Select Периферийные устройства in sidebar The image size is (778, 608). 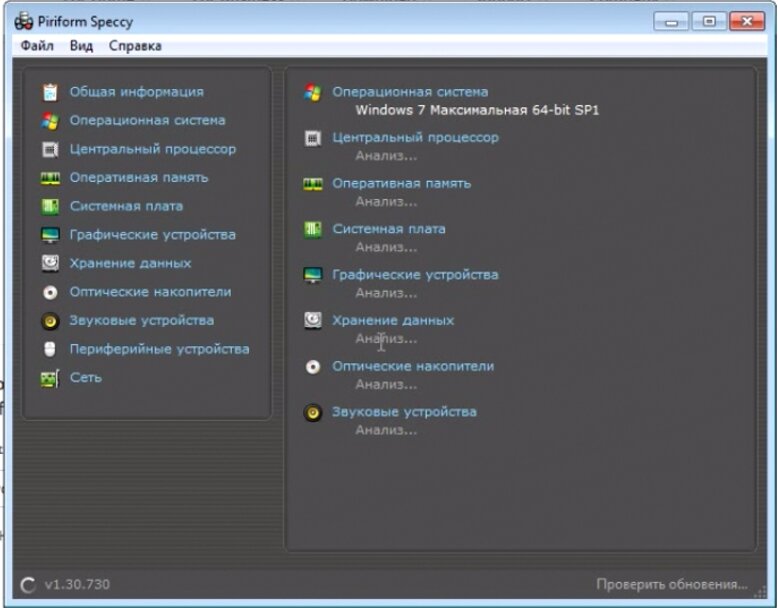pyautogui.click(x=159, y=349)
